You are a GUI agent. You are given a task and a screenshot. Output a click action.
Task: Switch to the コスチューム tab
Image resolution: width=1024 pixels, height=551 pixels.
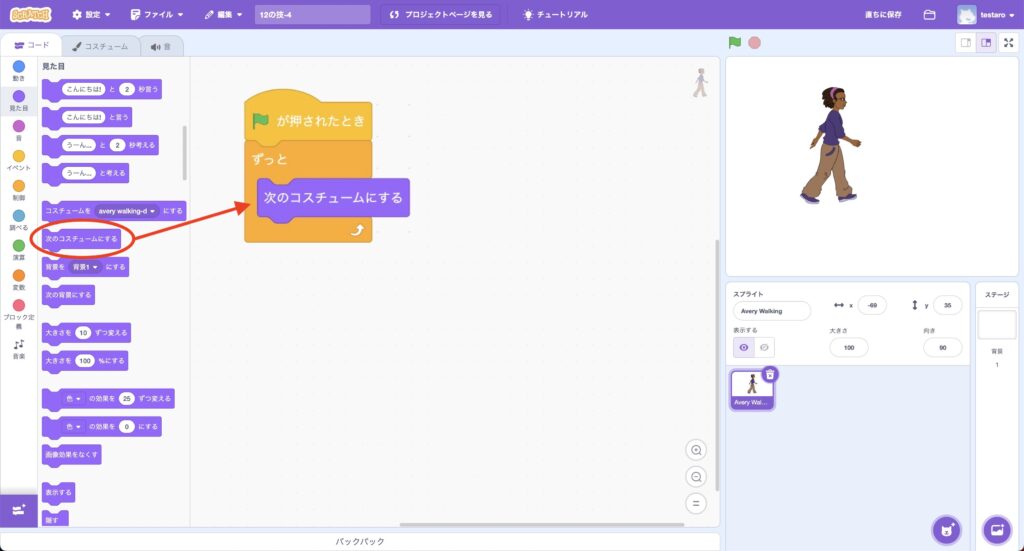tap(100, 46)
